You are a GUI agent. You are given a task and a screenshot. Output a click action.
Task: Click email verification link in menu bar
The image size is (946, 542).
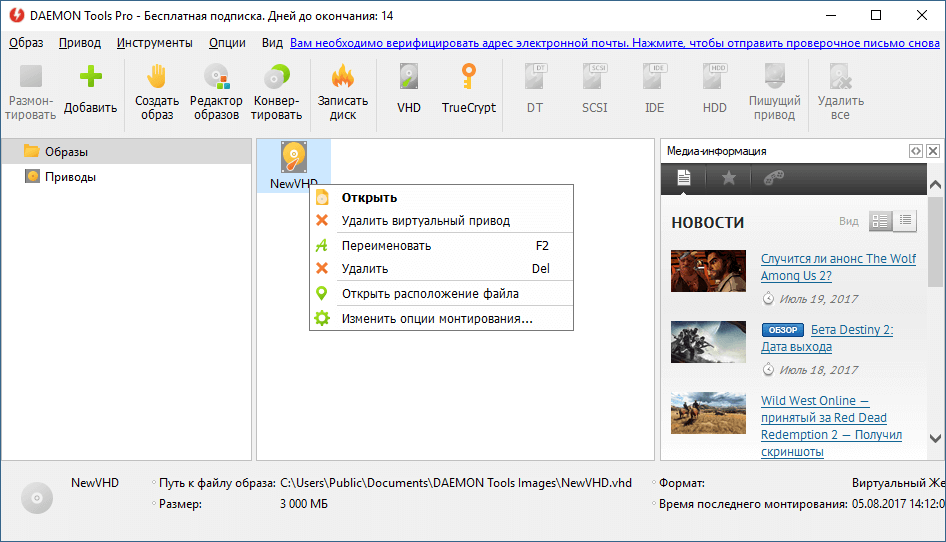tap(615, 43)
